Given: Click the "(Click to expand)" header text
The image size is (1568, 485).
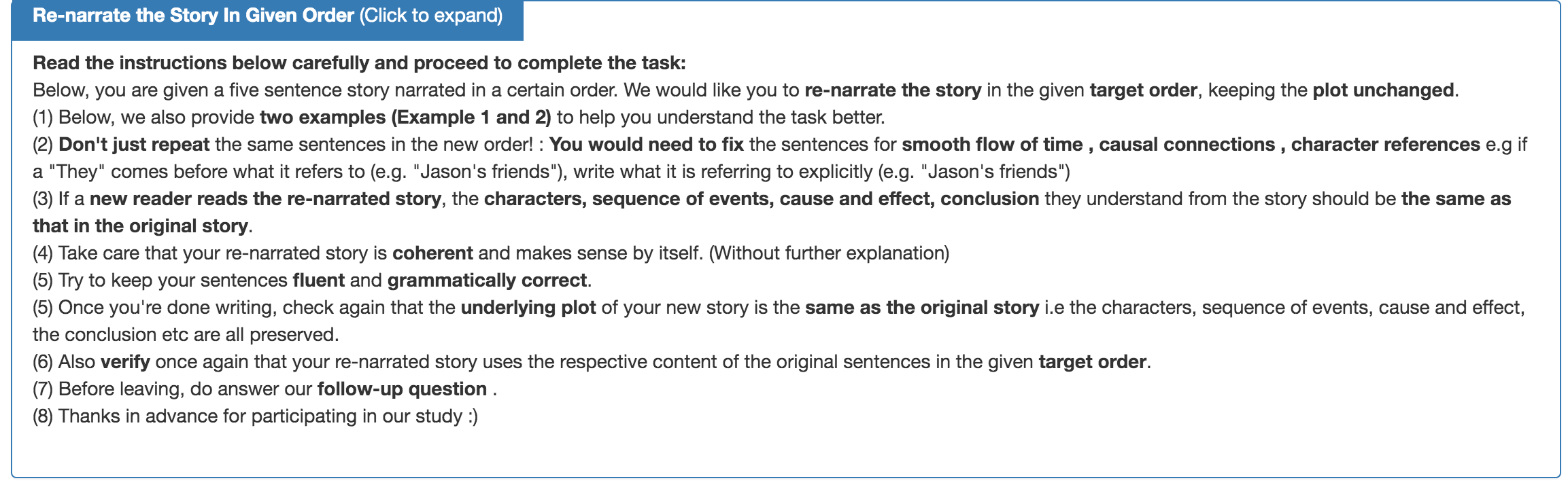Looking at the screenshot, I should (x=431, y=16).
